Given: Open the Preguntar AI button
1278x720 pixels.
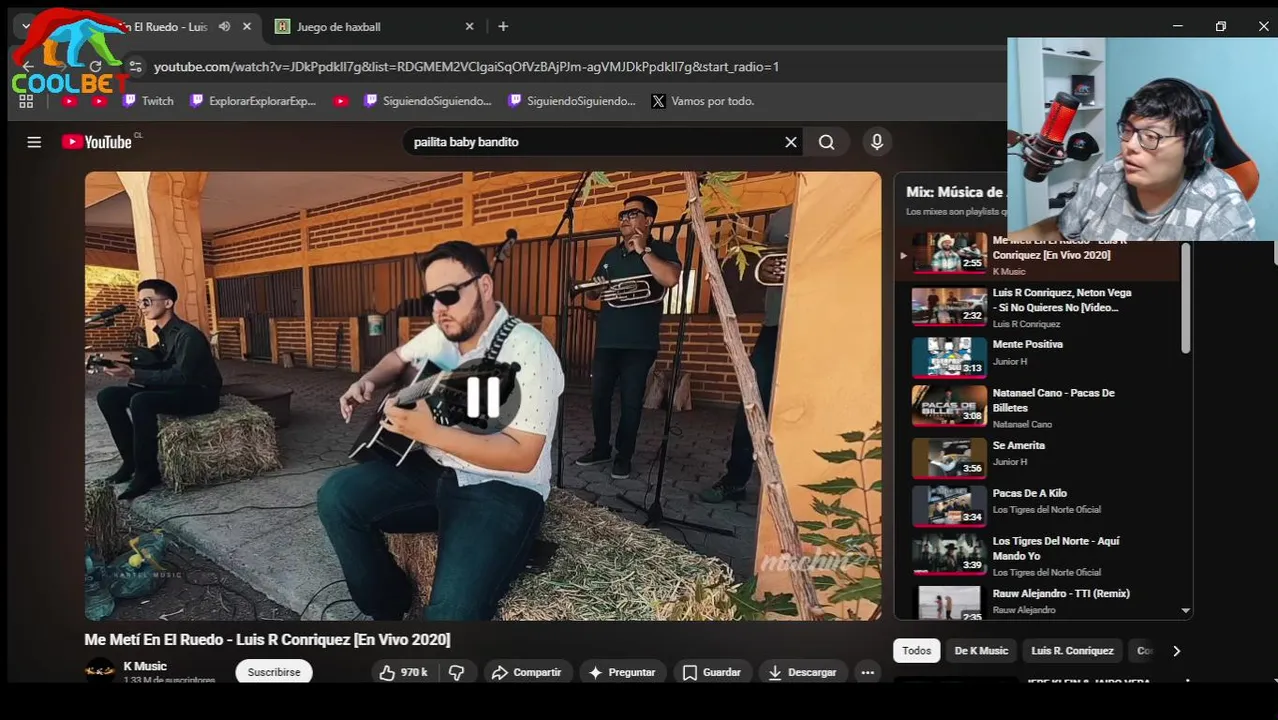Looking at the screenshot, I should point(622,672).
